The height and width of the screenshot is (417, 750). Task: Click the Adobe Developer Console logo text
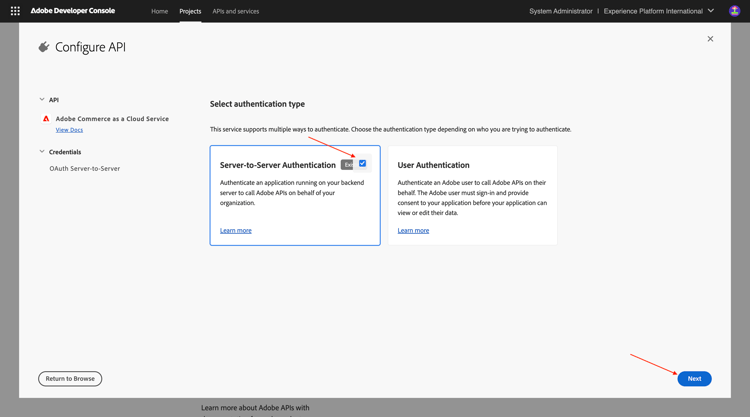tap(73, 11)
